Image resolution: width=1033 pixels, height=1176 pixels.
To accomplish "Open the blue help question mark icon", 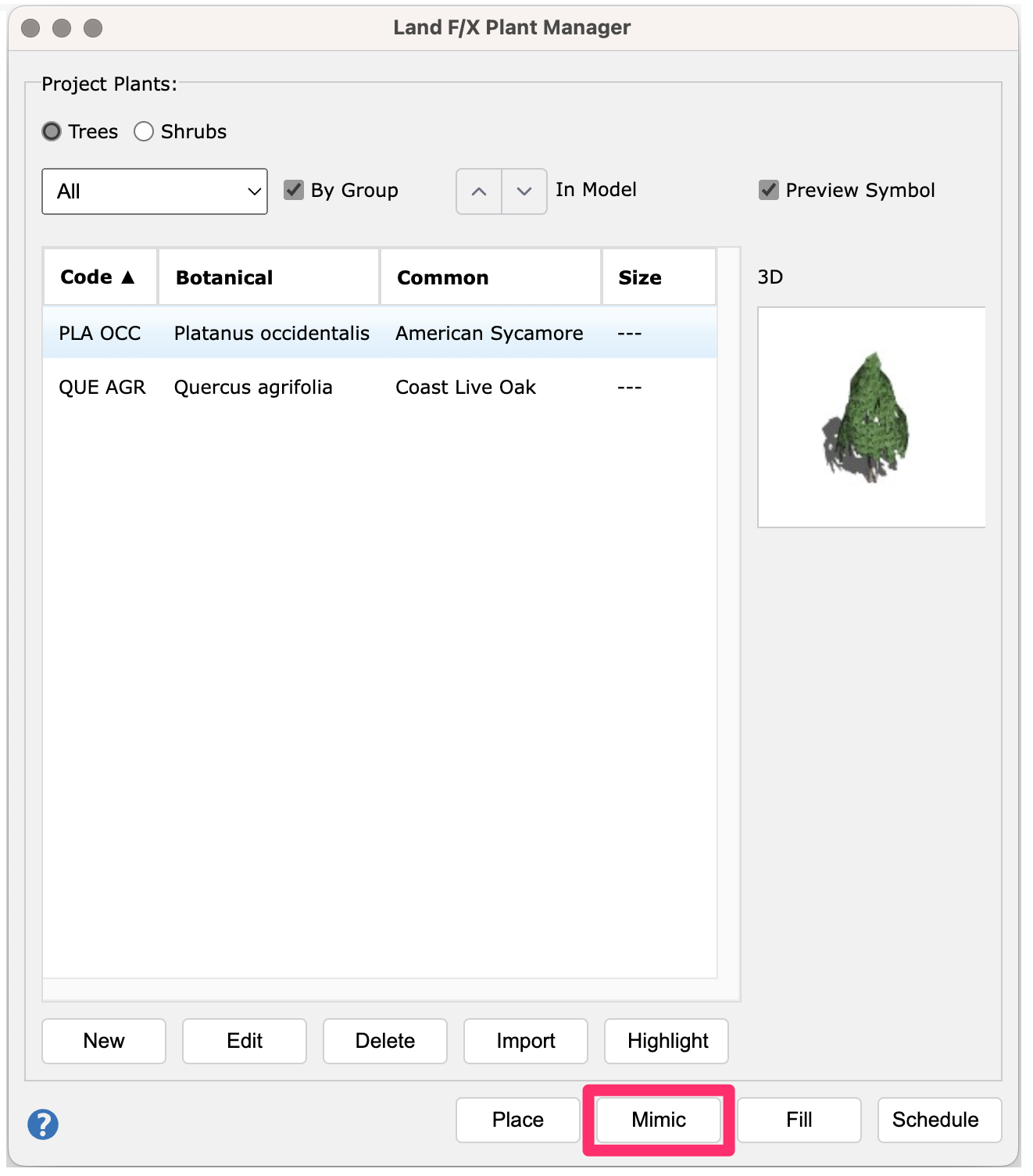I will click(x=43, y=1124).
